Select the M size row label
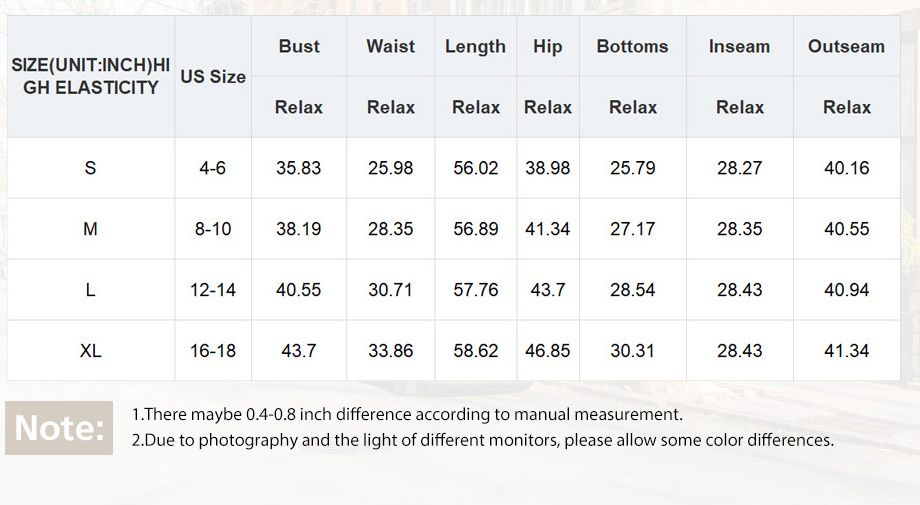920x505 pixels. (x=90, y=229)
